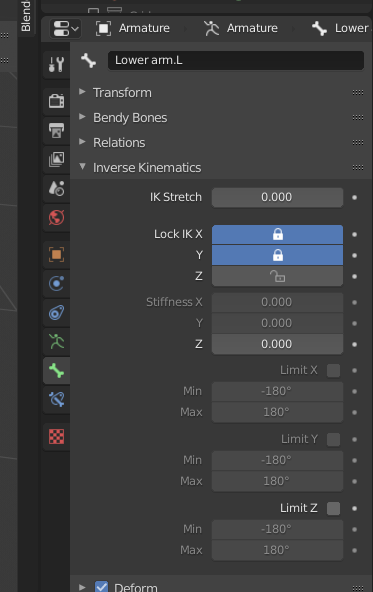The height and width of the screenshot is (592, 373).
Task: Open the View Layer properties tab
Action: 56,159
